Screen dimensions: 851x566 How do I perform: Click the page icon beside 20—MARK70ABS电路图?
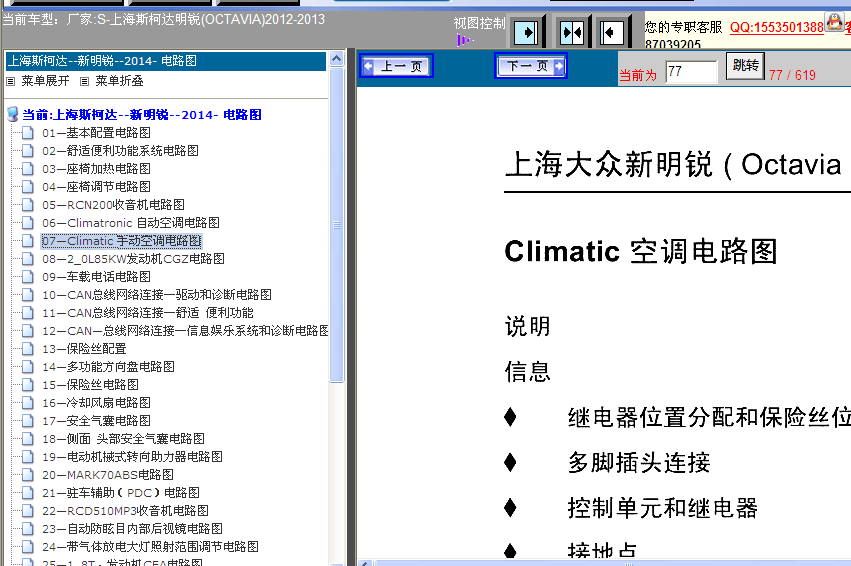[x=28, y=475]
